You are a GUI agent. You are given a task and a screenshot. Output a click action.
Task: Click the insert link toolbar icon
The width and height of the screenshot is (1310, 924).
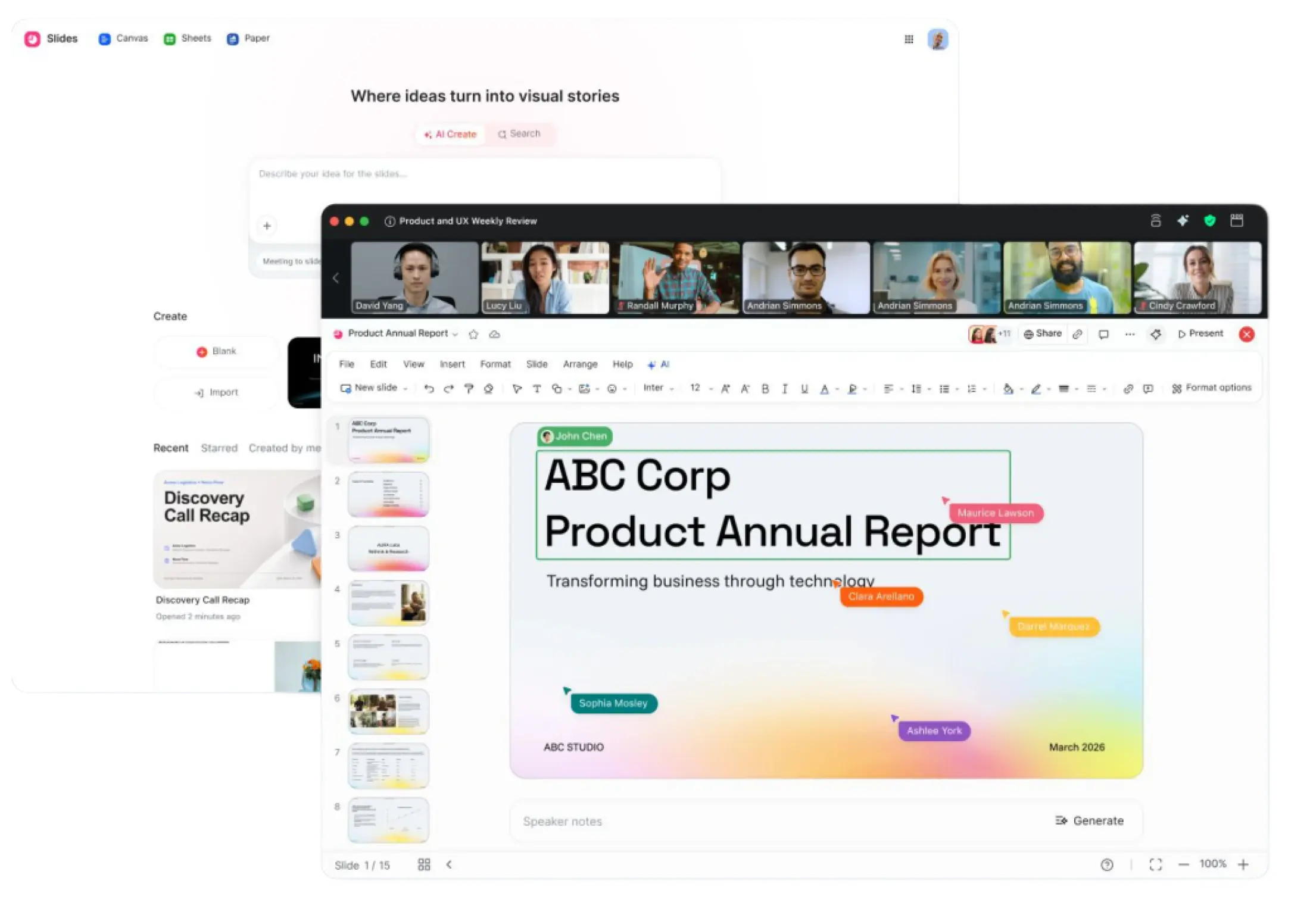pyautogui.click(x=1128, y=389)
